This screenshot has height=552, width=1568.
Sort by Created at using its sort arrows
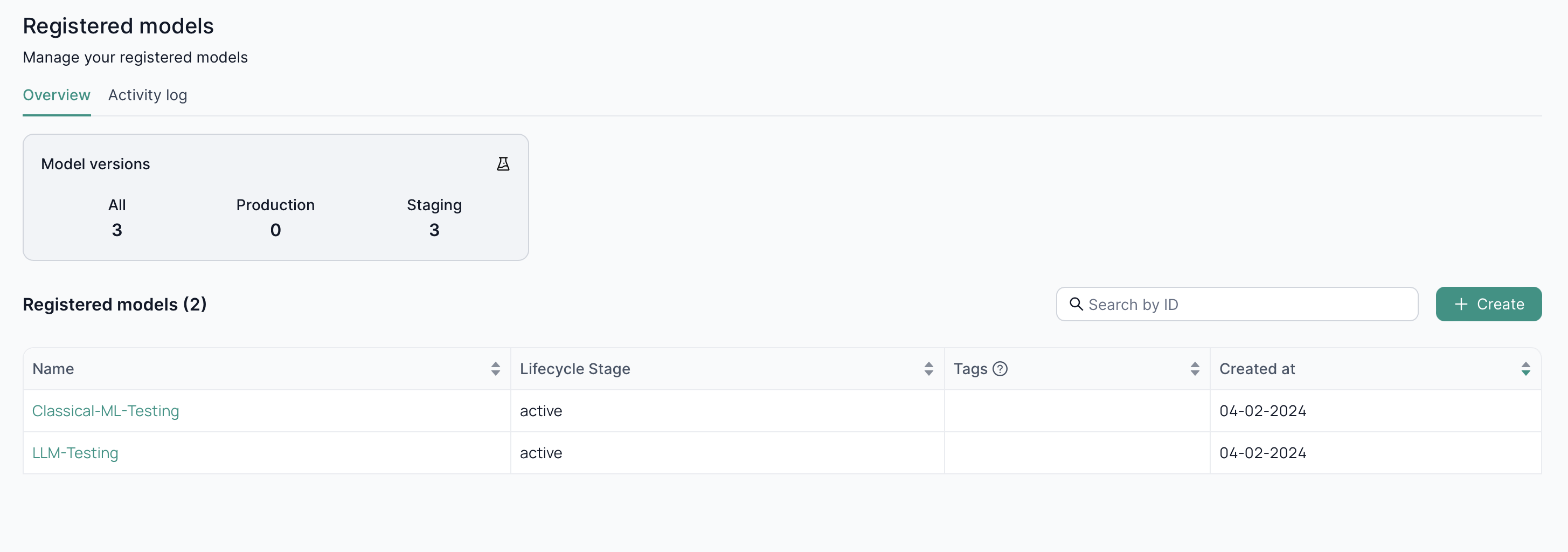pyautogui.click(x=1525, y=369)
